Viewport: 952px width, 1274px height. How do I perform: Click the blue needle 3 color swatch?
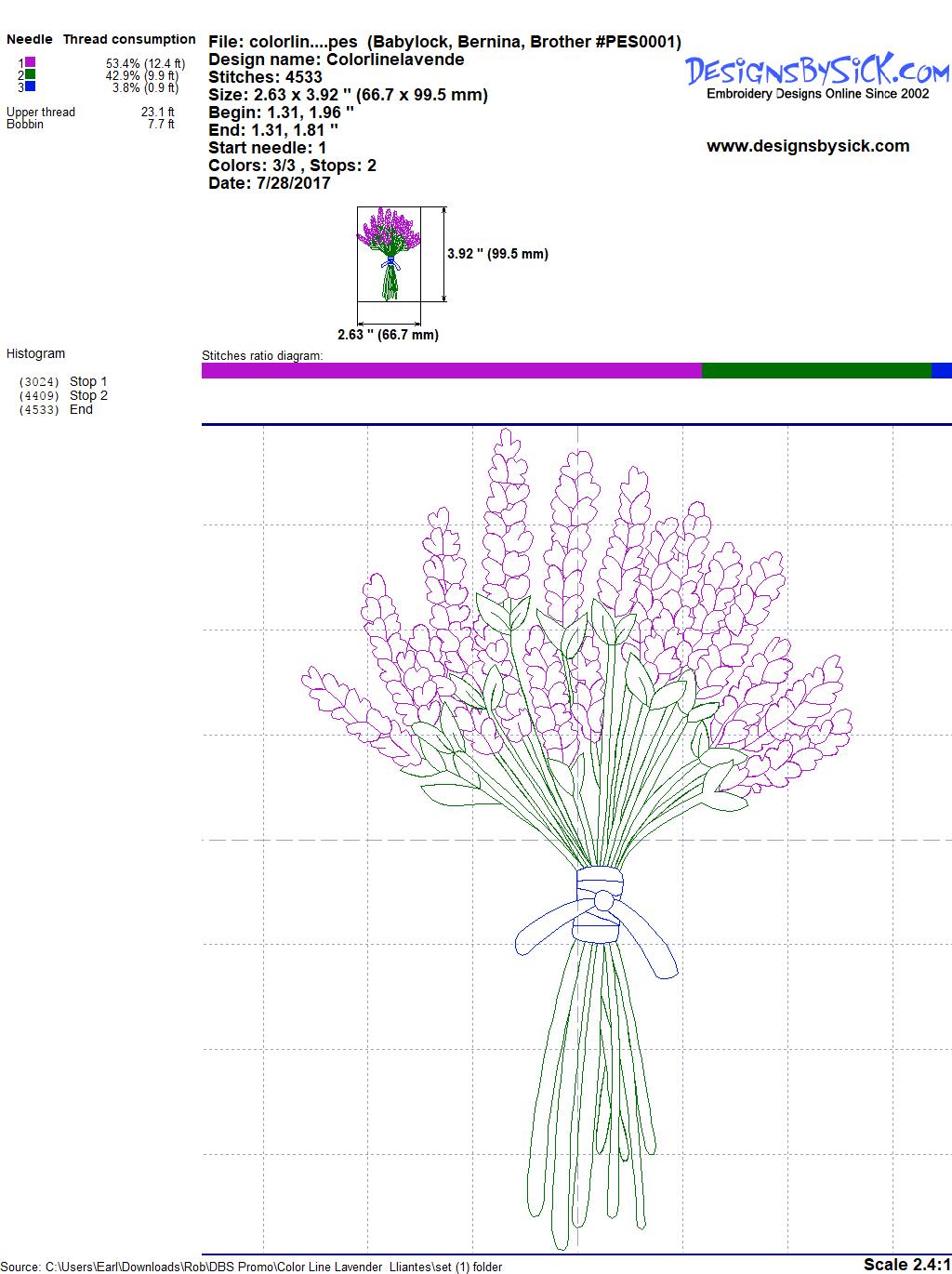(31, 86)
